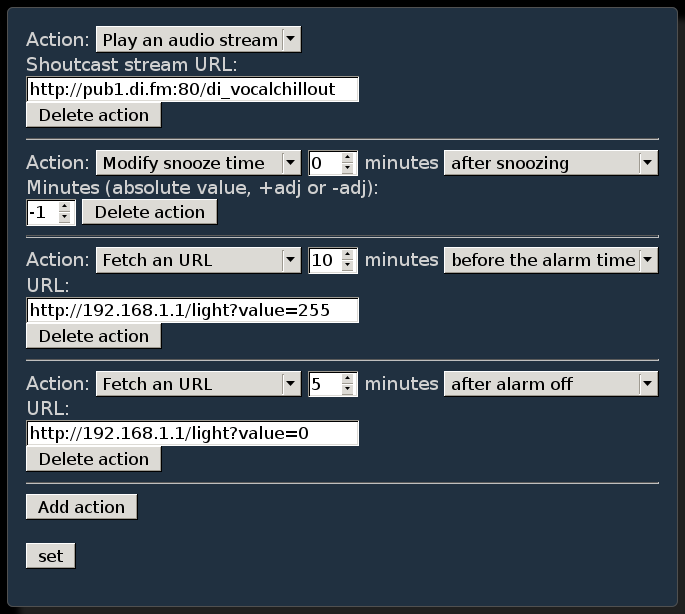Viewport: 685px width, 614px height.
Task: Open the 'Play an audio stream' action dropdown
Action: tap(198, 40)
